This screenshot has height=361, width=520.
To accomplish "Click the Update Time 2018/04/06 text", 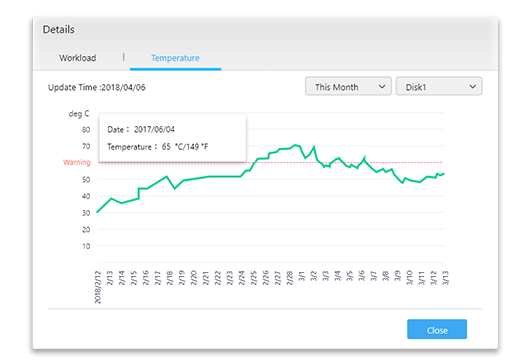I will coord(97,87).
